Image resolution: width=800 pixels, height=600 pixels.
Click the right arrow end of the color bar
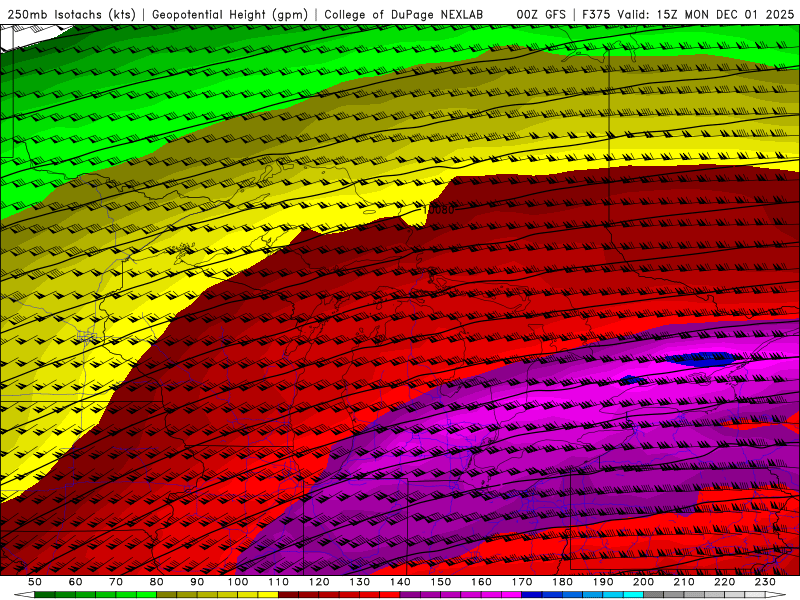click(776, 595)
